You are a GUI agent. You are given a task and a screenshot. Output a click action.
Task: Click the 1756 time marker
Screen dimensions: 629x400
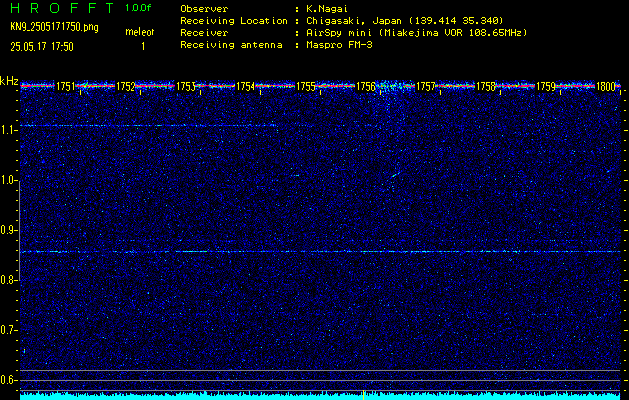pos(366,86)
